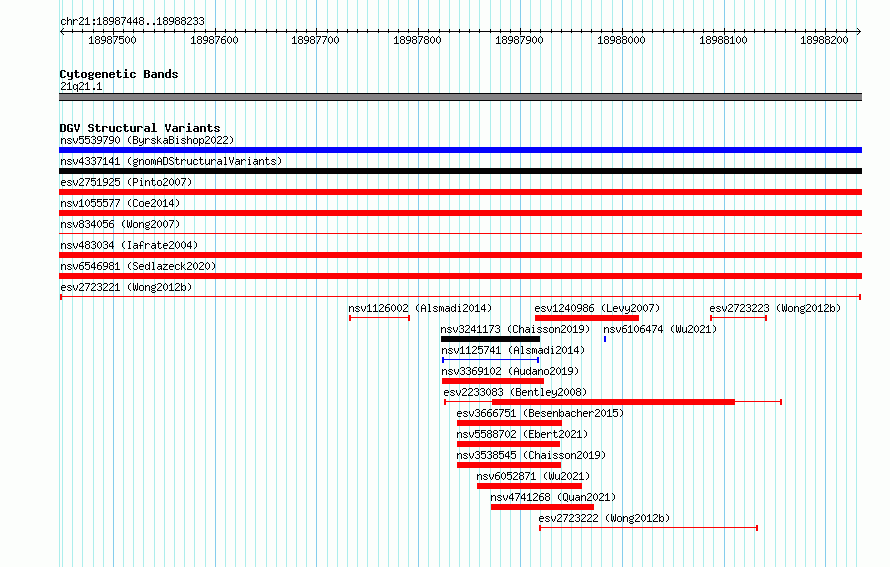Open the esv2233083 (Bentley2008) label
Image resolution: width=890 pixels, height=567 pixels.
click(x=515, y=392)
